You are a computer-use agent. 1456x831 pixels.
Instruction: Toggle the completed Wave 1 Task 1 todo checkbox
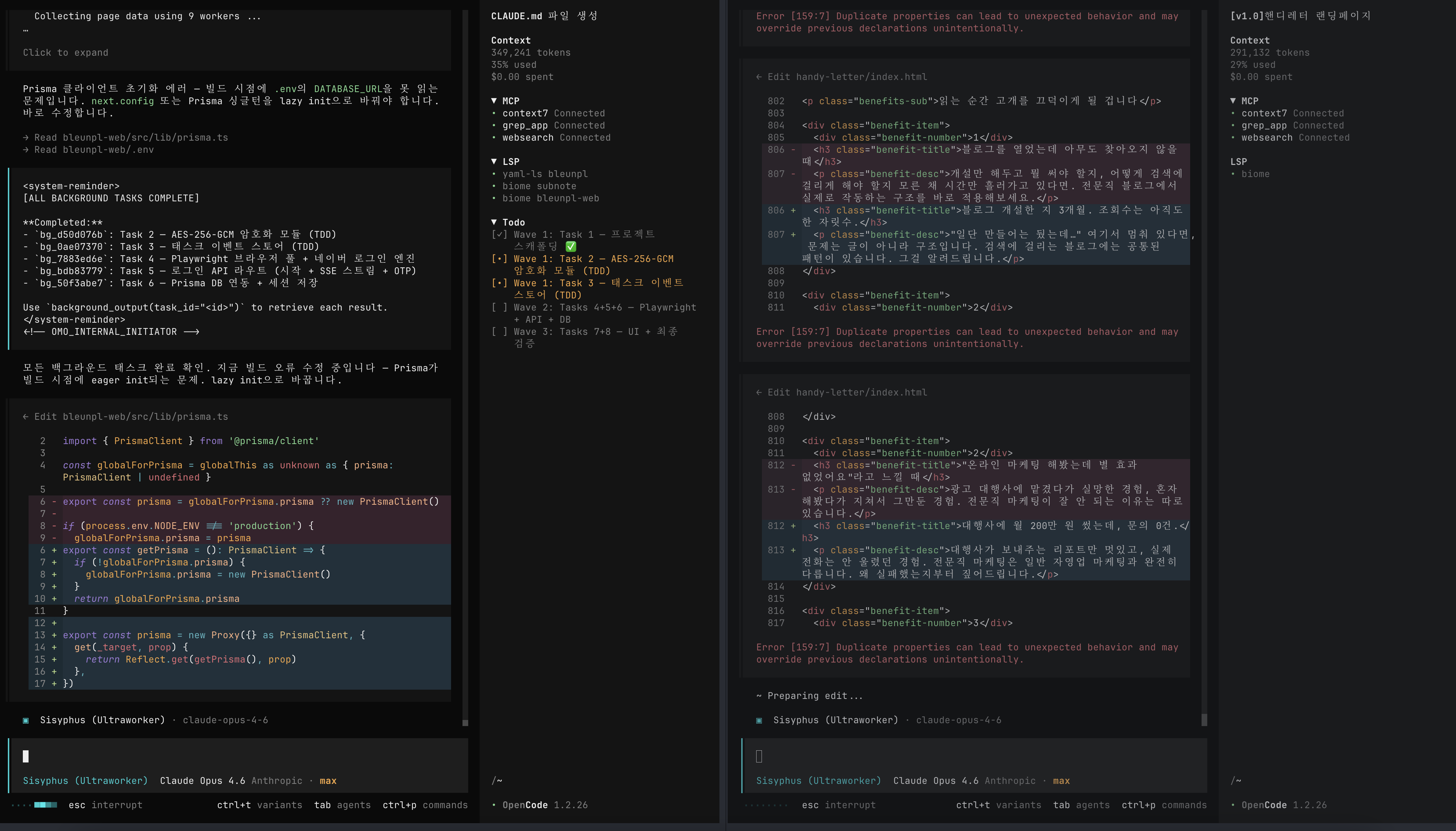pyautogui.click(x=499, y=235)
